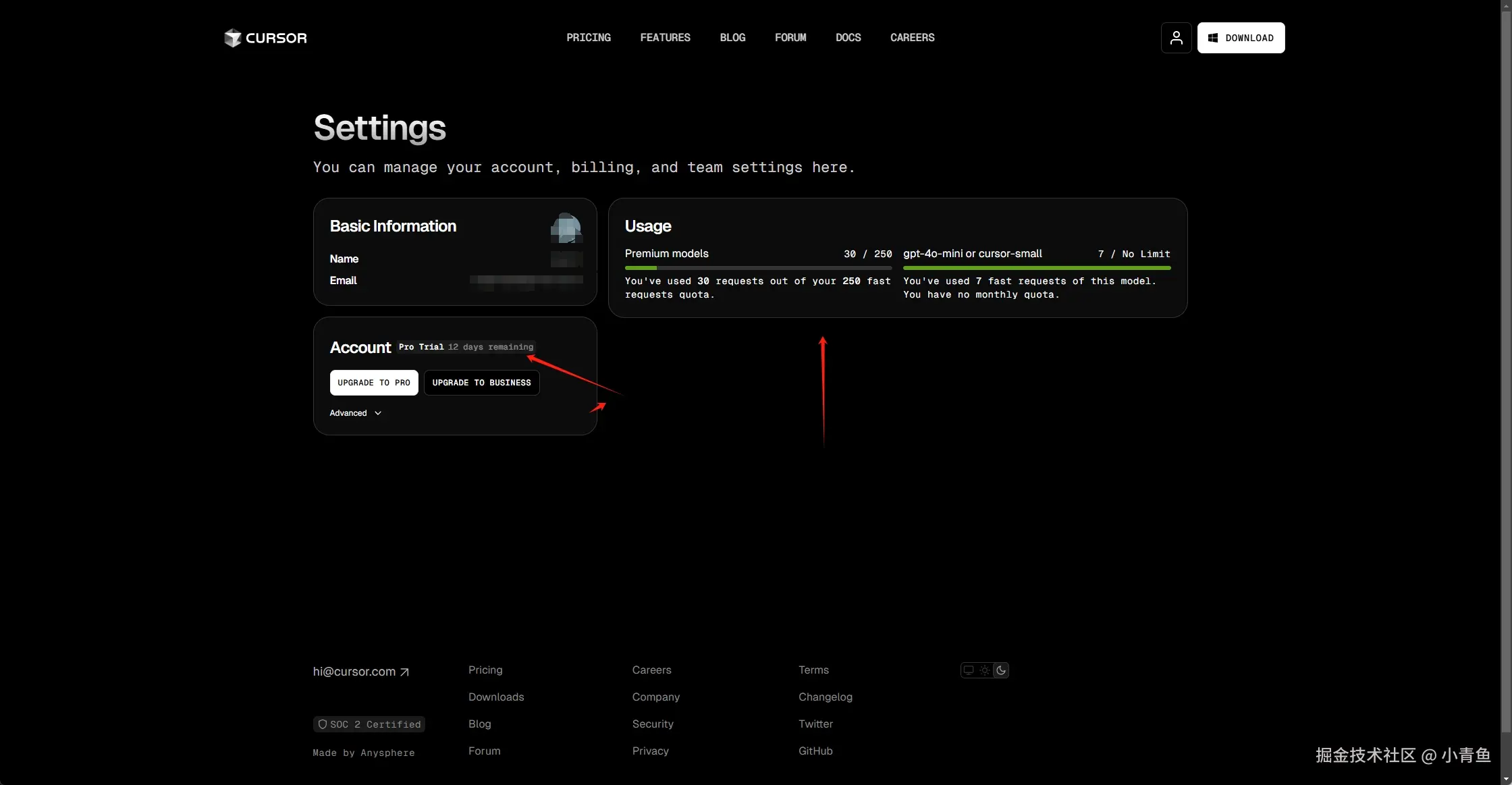Go to Features in top navigation

pos(665,38)
